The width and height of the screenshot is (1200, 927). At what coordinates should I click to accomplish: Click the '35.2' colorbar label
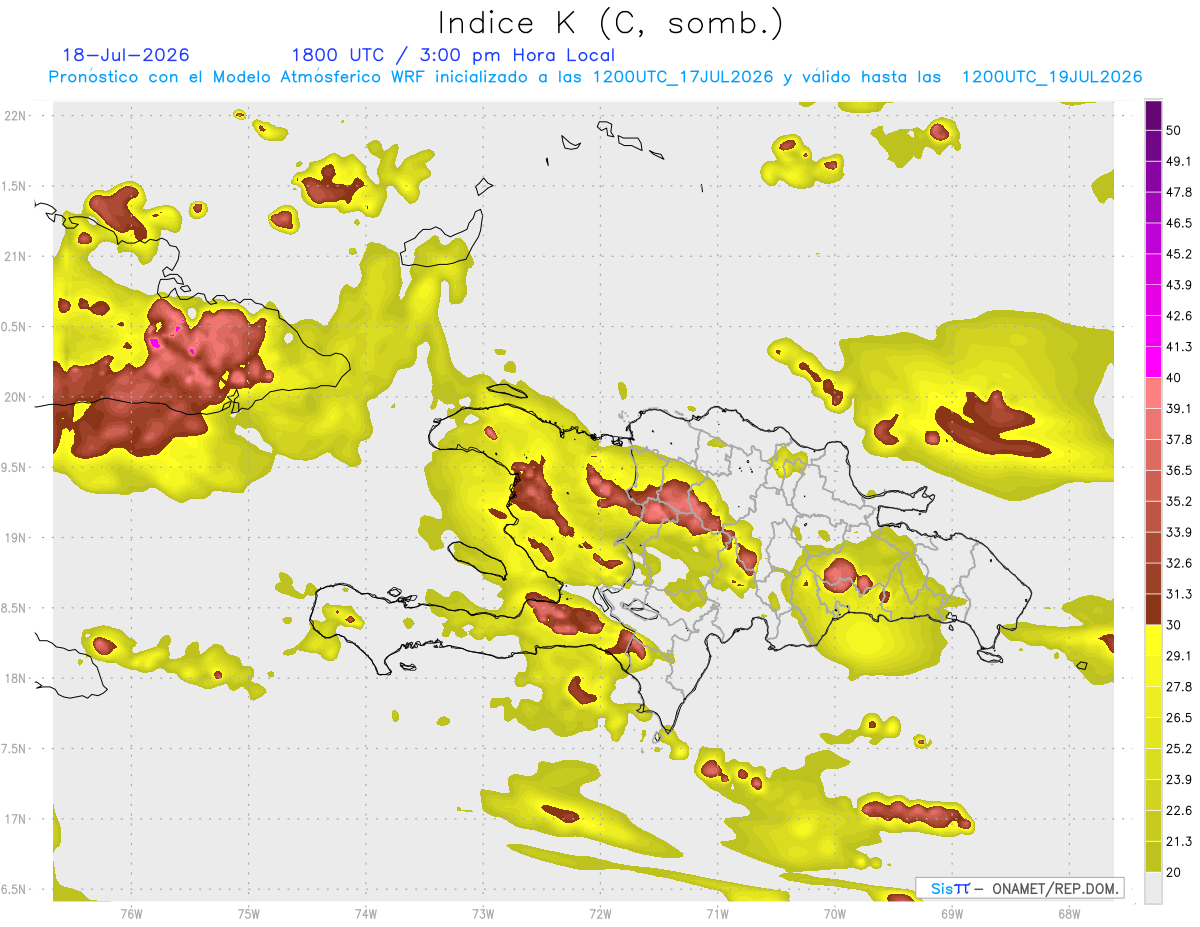tap(1179, 501)
